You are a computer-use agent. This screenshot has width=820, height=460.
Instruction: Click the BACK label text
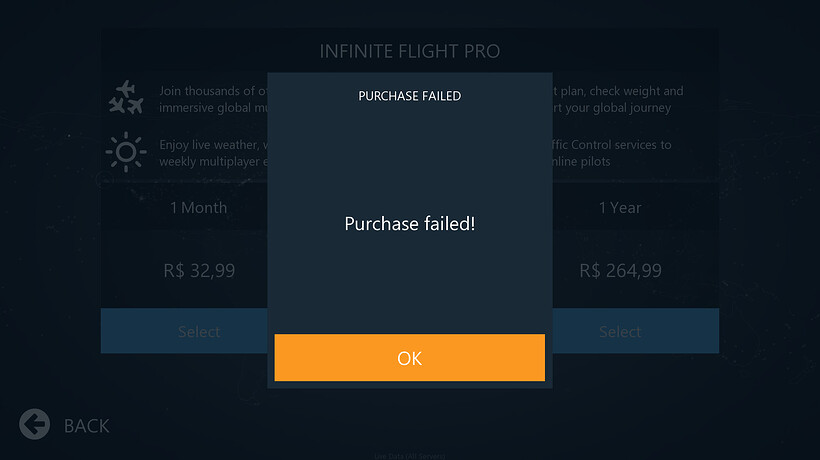(87, 426)
